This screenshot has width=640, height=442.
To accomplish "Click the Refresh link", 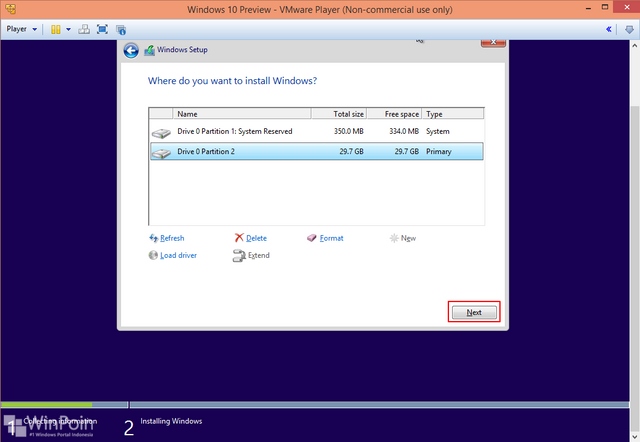I will (172, 238).
